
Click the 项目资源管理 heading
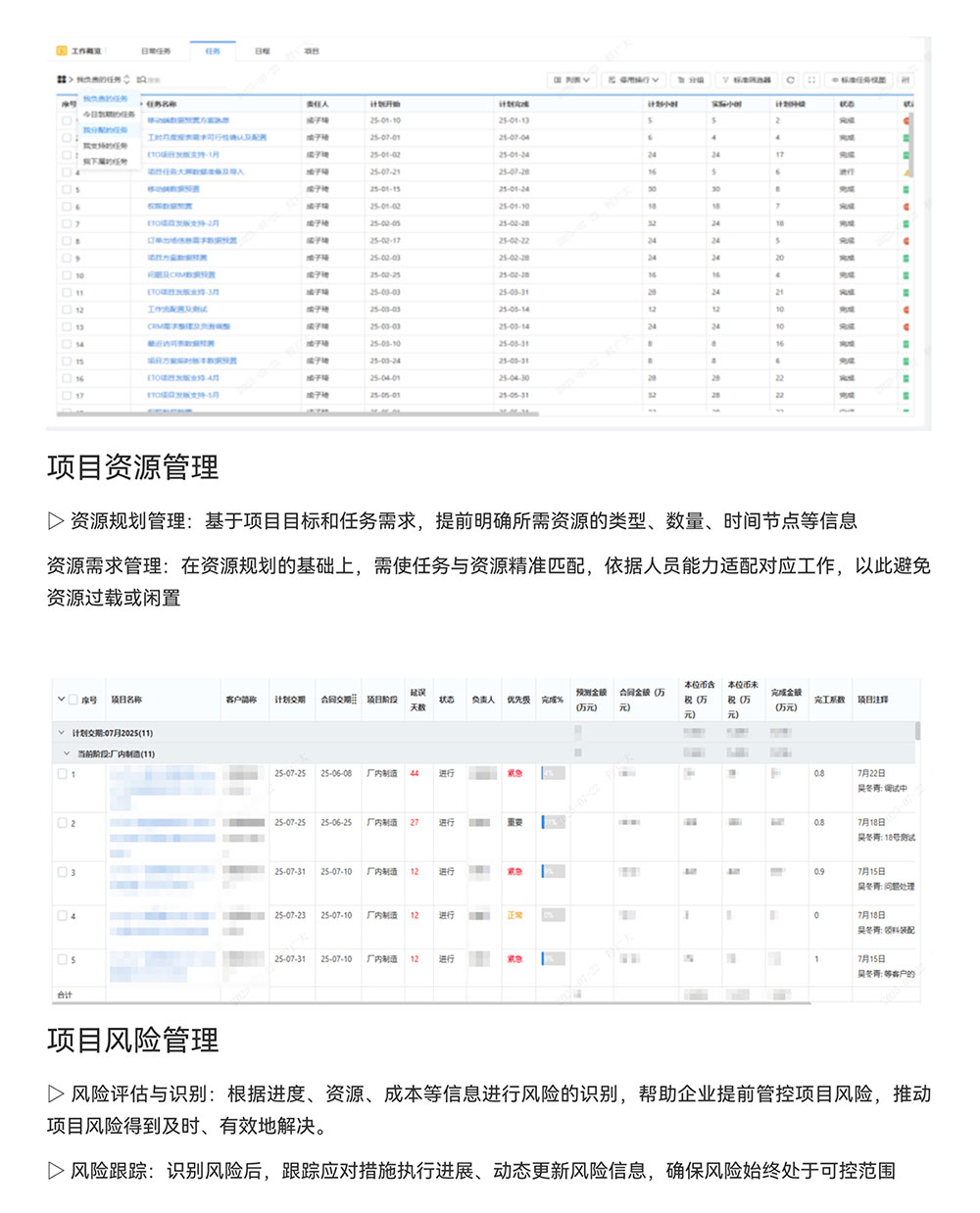tap(132, 467)
